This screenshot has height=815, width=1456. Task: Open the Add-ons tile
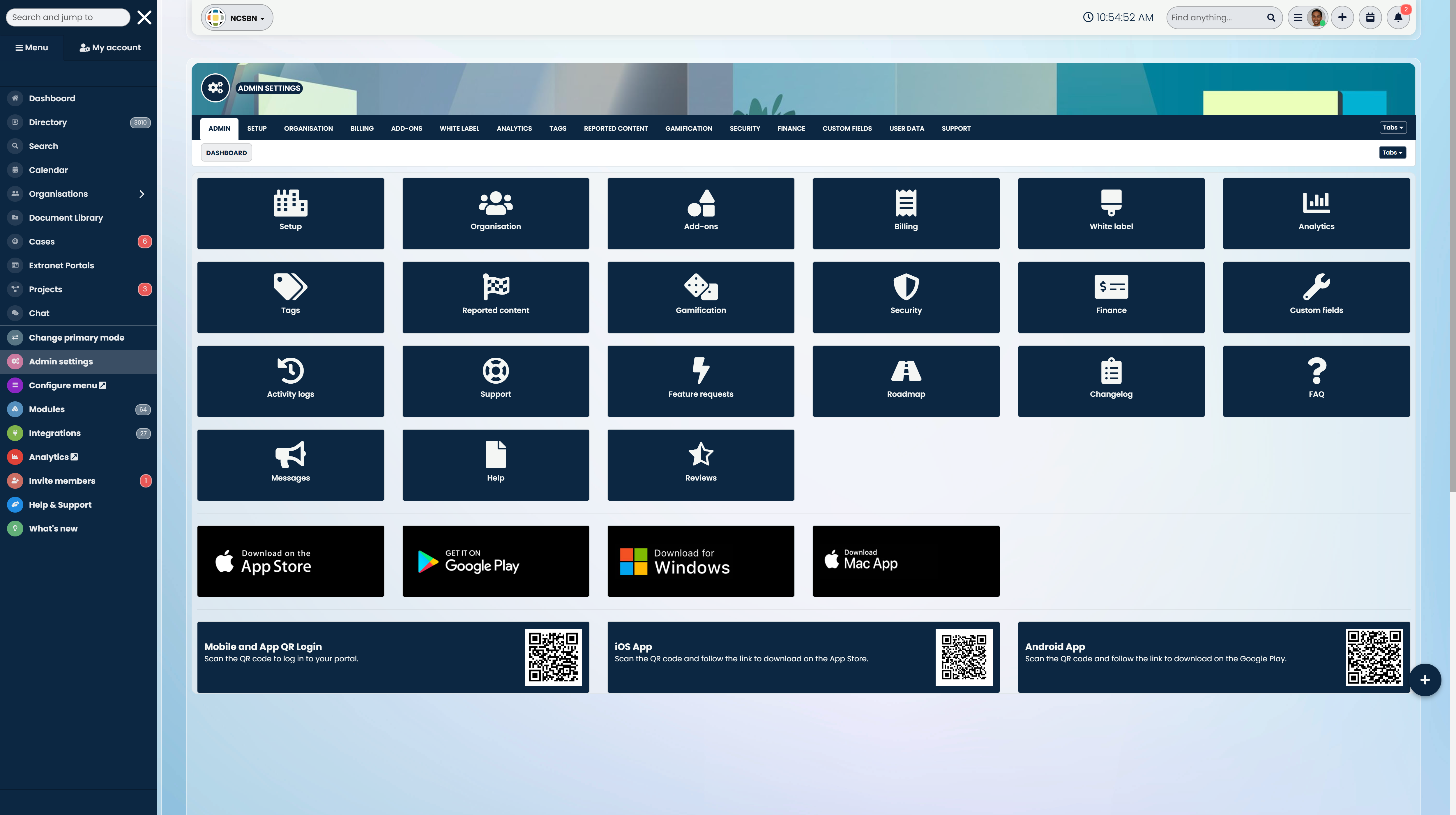(701, 213)
